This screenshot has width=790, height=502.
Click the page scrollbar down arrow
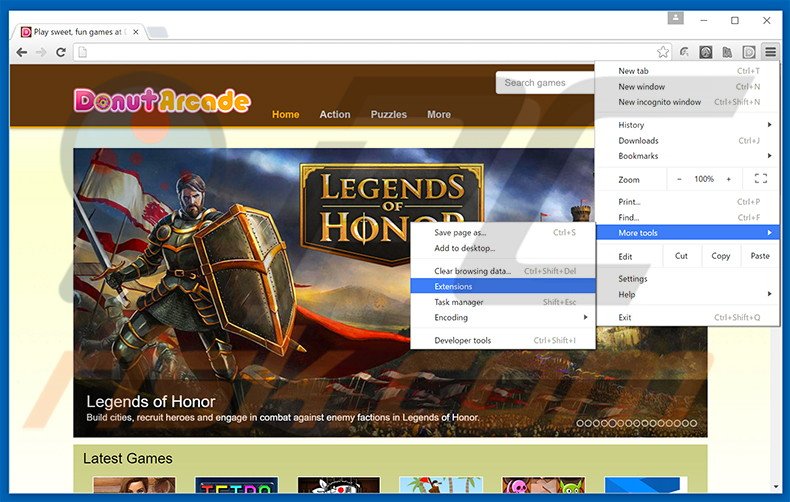(x=775, y=486)
